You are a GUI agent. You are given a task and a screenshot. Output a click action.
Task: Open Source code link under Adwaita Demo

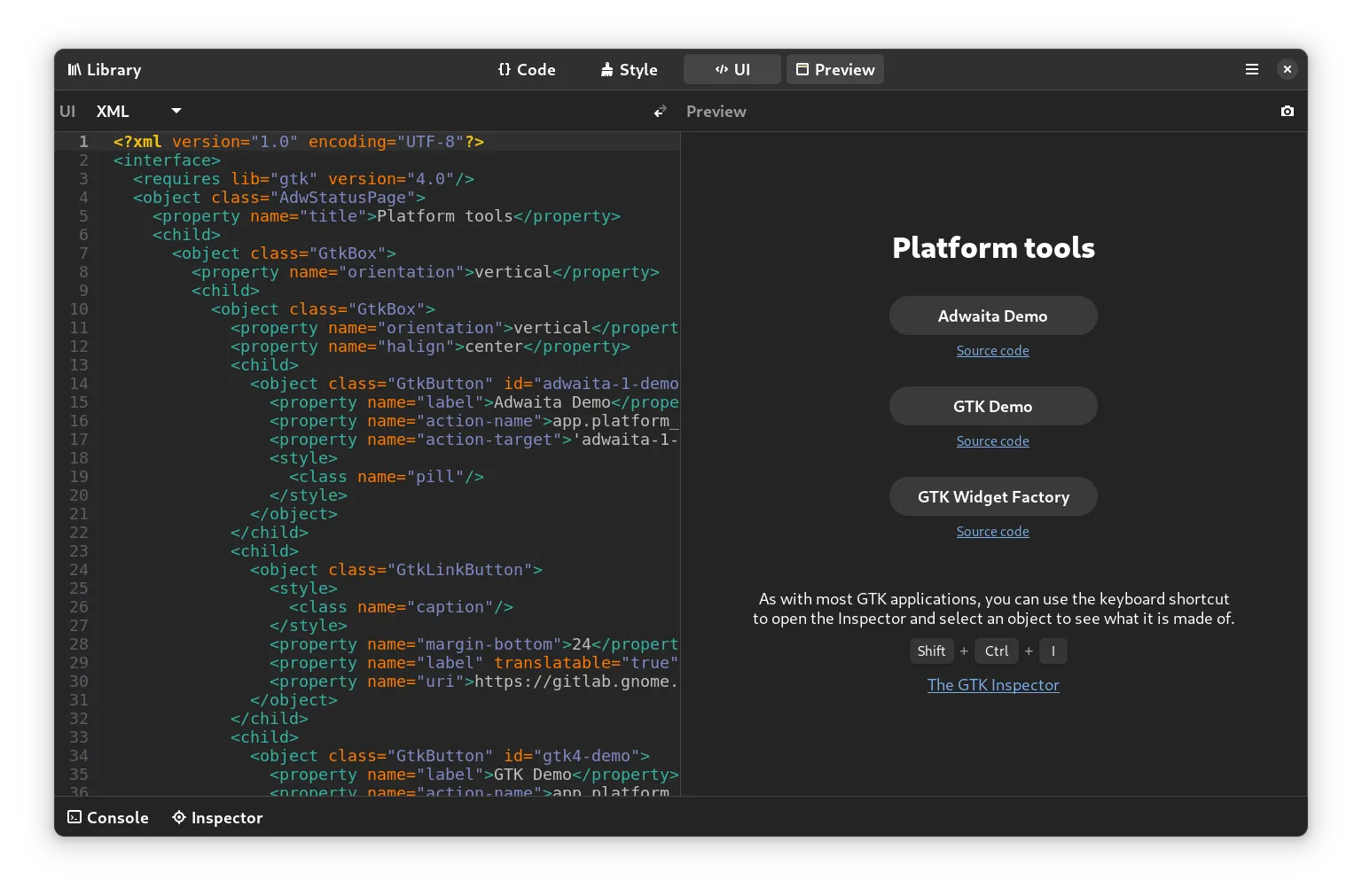click(992, 351)
